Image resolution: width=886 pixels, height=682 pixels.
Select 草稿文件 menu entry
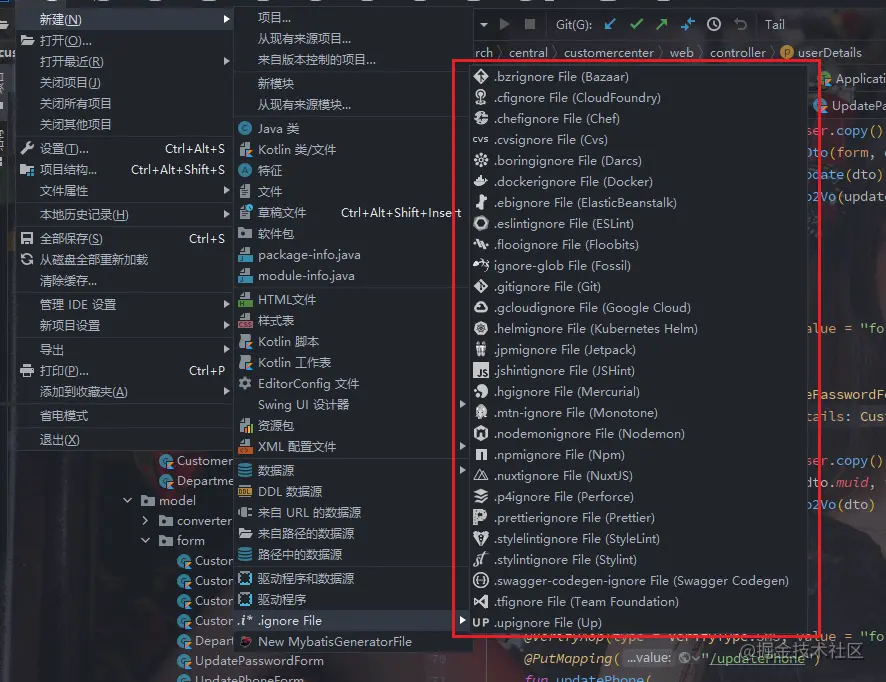pos(353,212)
